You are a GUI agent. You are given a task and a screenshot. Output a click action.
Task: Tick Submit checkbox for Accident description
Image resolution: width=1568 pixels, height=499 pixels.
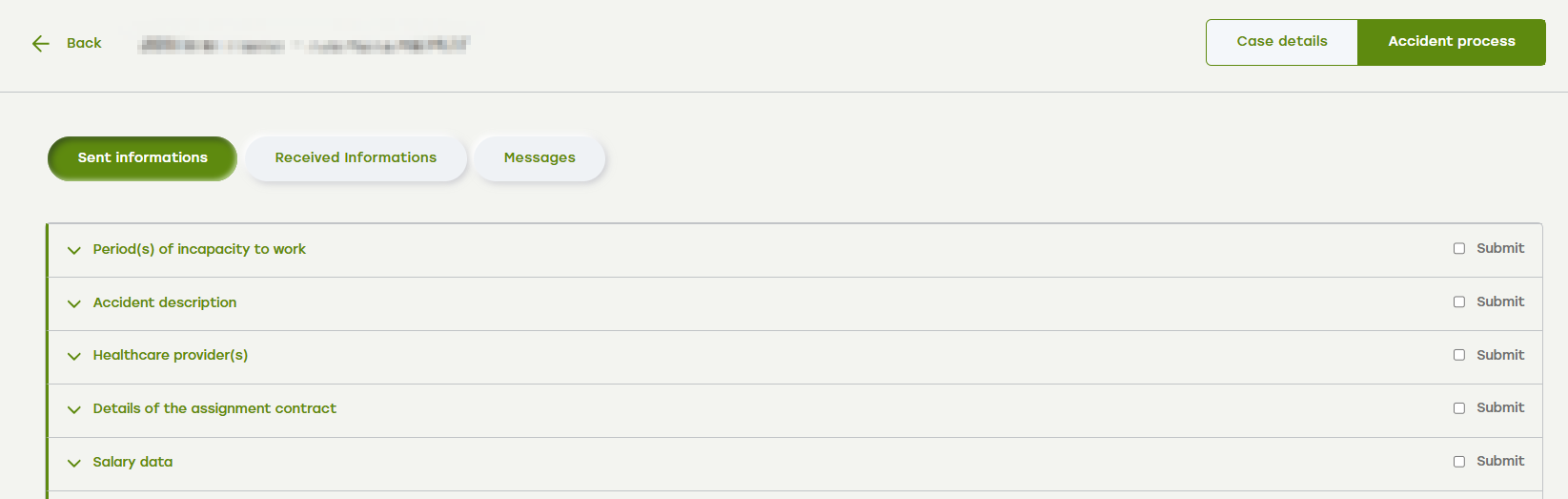pos(1459,301)
